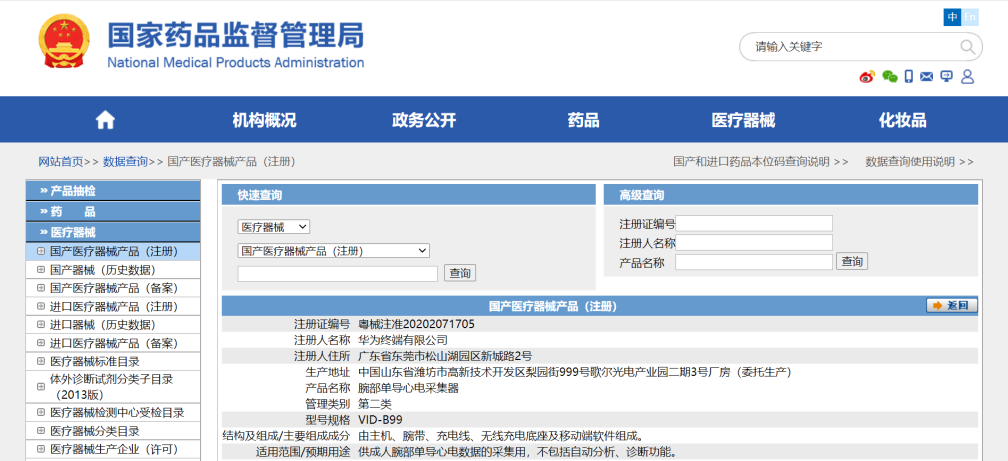Open the 医疗器械 navigation menu
Screen dimensions: 1008x461
(x=743, y=120)
